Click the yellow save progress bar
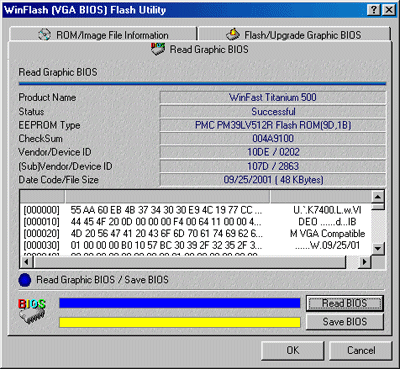The image size is (400, 369). pyautogui.click(x=180, y=322)
